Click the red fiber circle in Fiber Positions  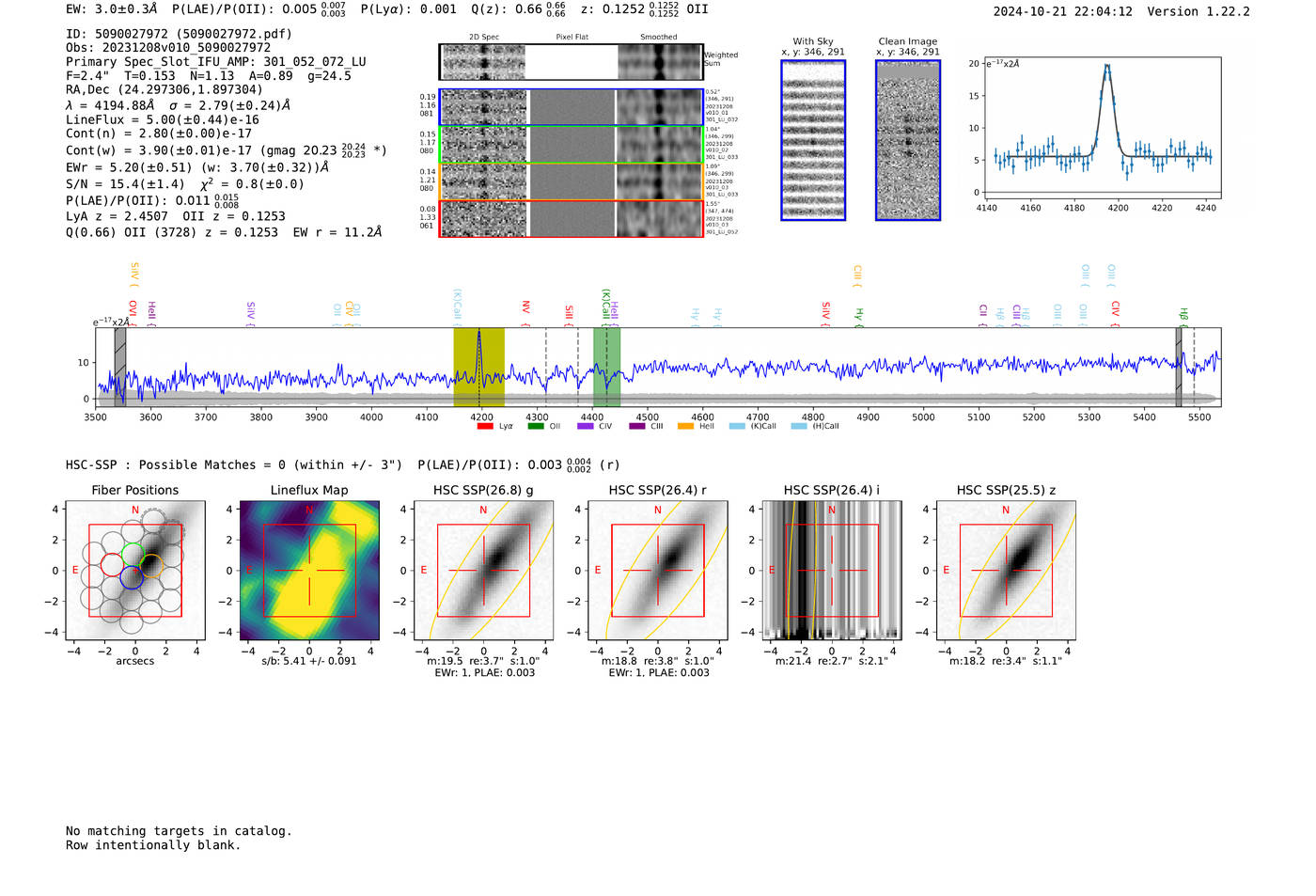coord(111,565)
